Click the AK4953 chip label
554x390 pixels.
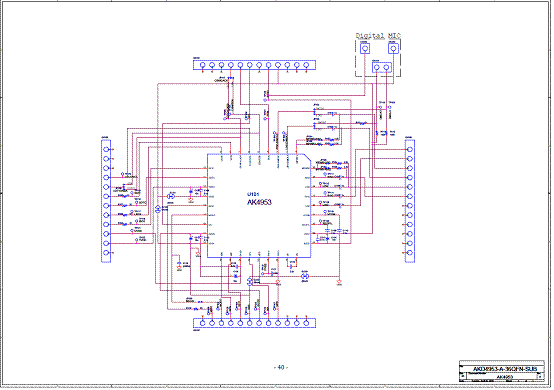259,202
